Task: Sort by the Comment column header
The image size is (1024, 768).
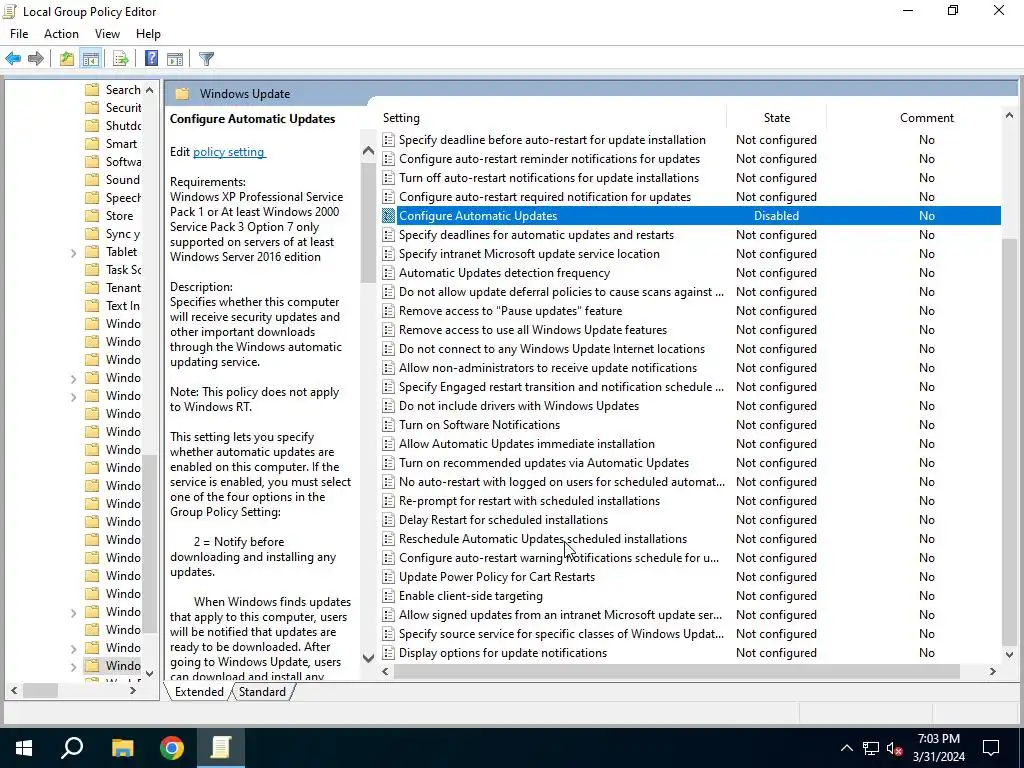Action: (x=927, y=118)
